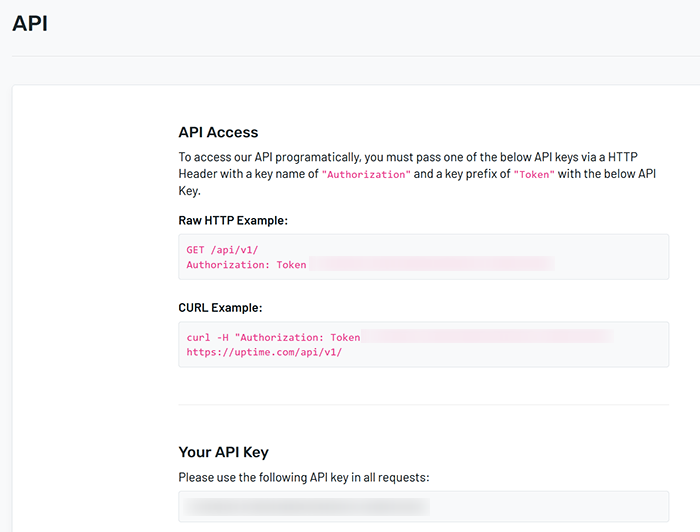
Task: Click the "Authorization" inline code text
Action: coord(366,174)
